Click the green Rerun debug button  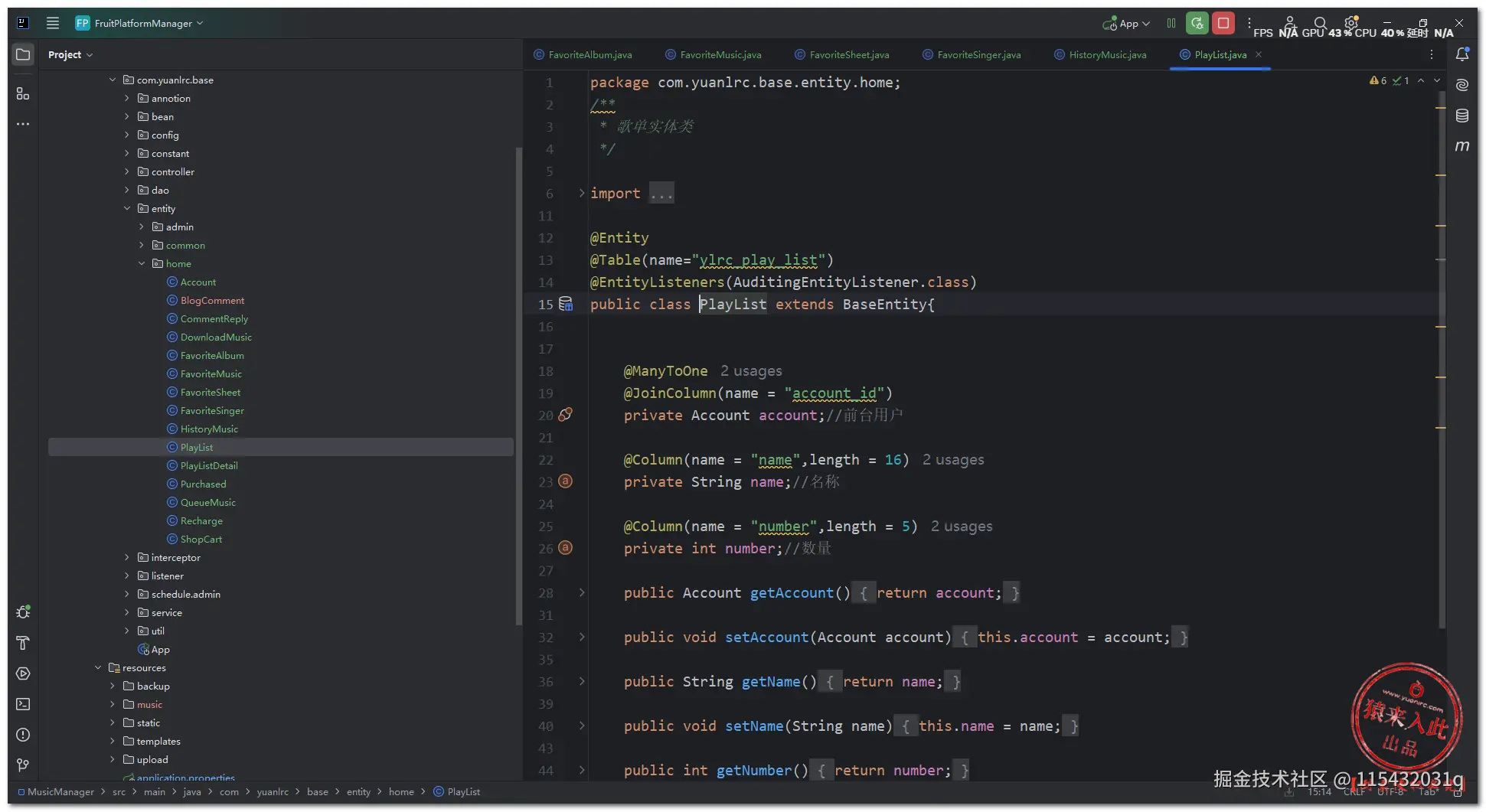coord(1197,23)
